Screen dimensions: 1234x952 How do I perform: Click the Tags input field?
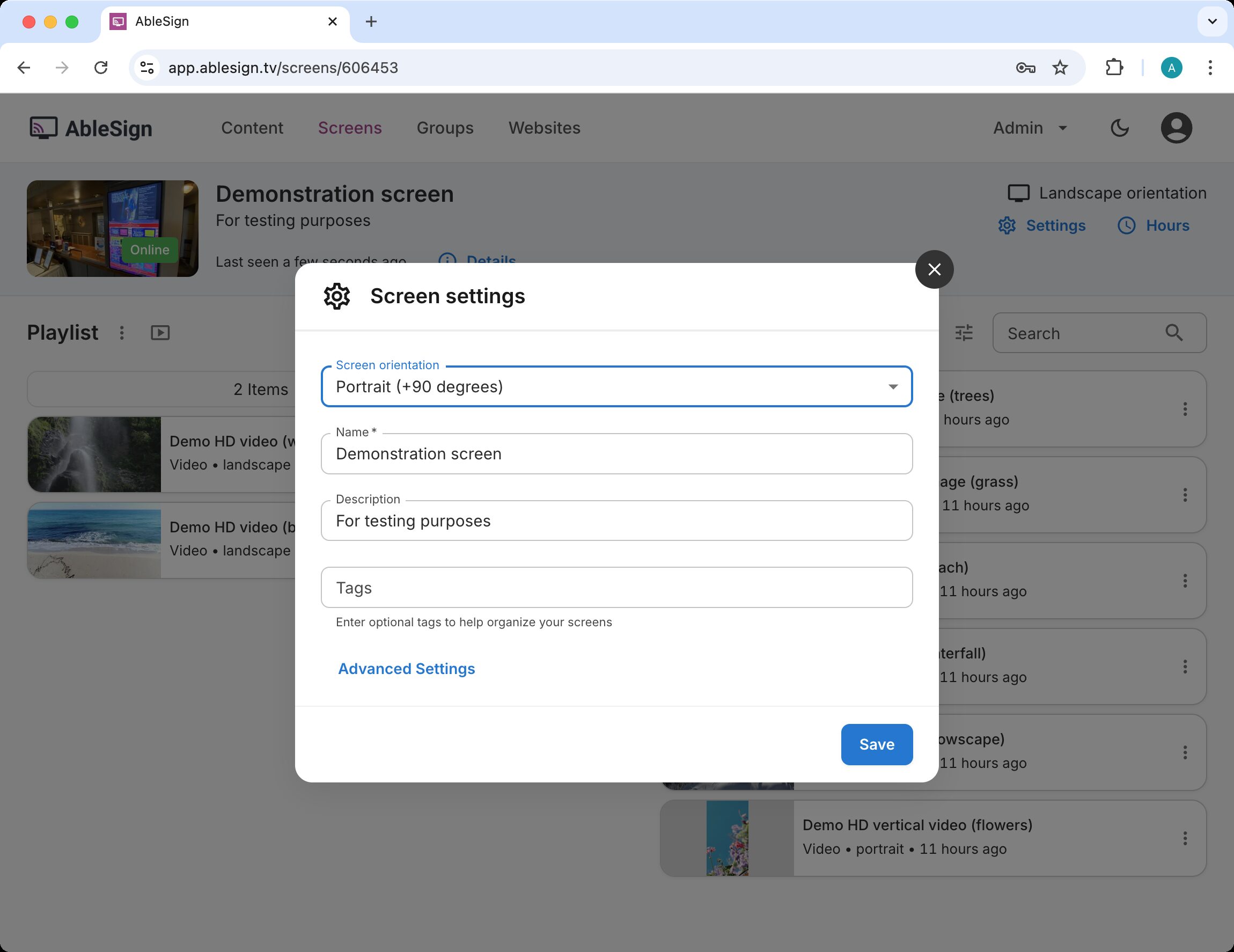click(616, 588)
